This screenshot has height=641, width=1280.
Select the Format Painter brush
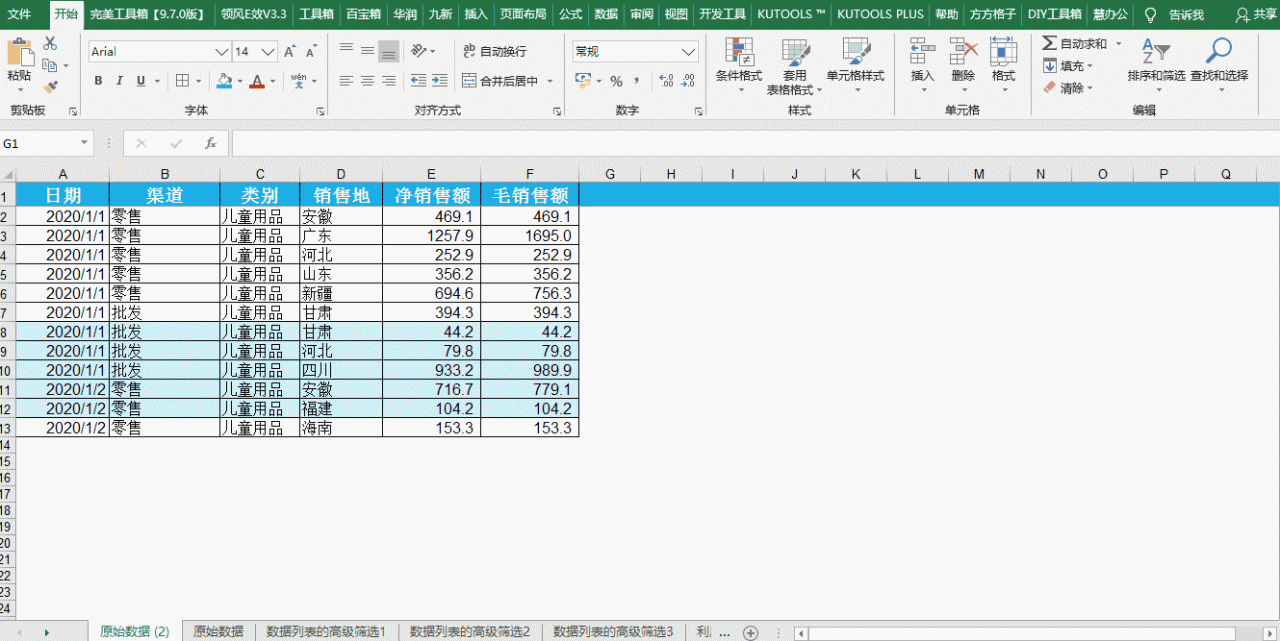coord(50,87)
